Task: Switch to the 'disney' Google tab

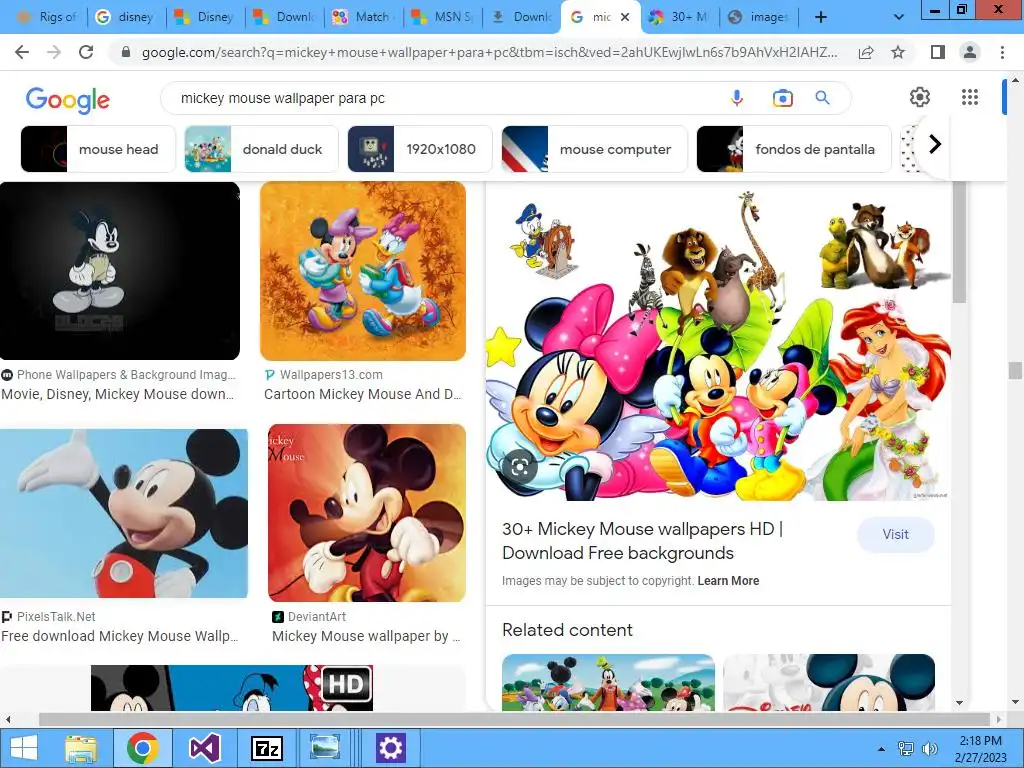Action: point(125,17)
